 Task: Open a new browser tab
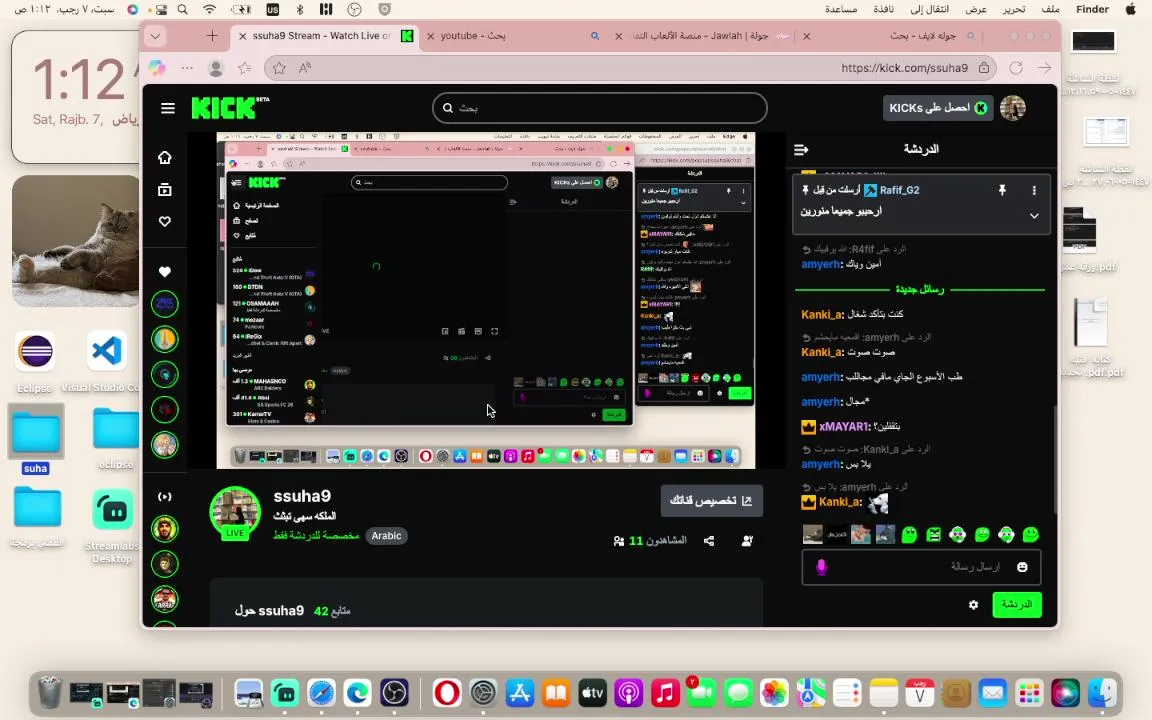tap(212, 36)
